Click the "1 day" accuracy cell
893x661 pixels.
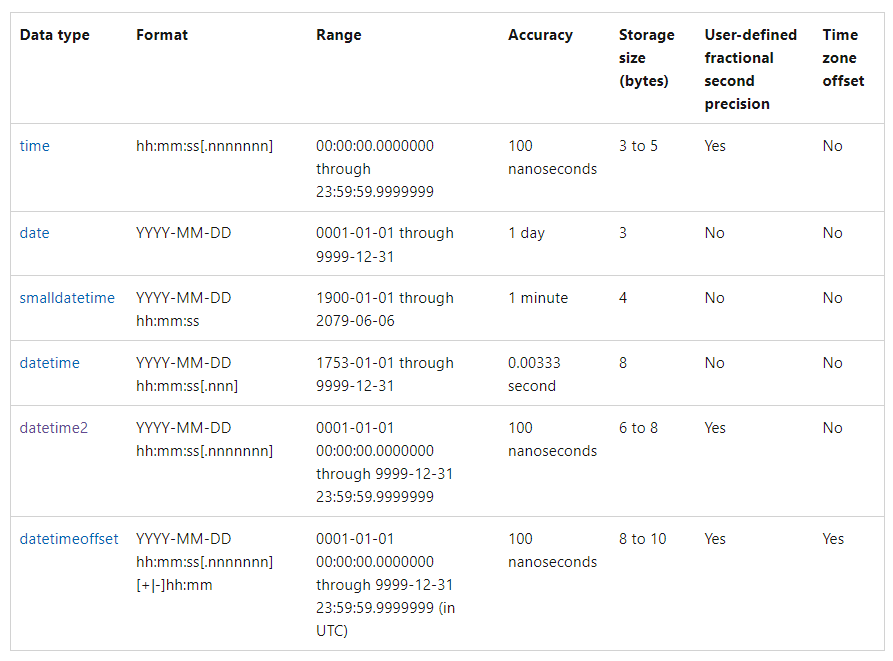click(526, 233)
